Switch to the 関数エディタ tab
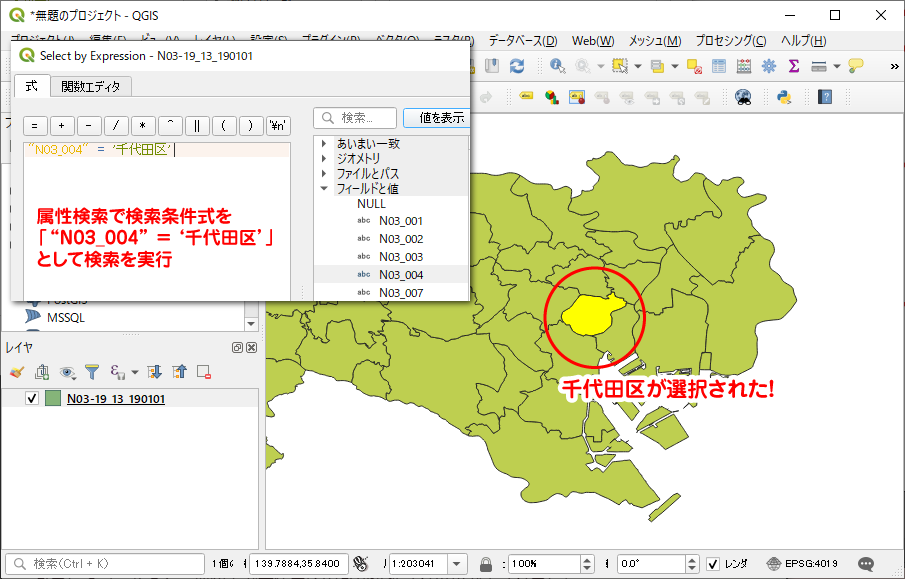 [90, 86]
